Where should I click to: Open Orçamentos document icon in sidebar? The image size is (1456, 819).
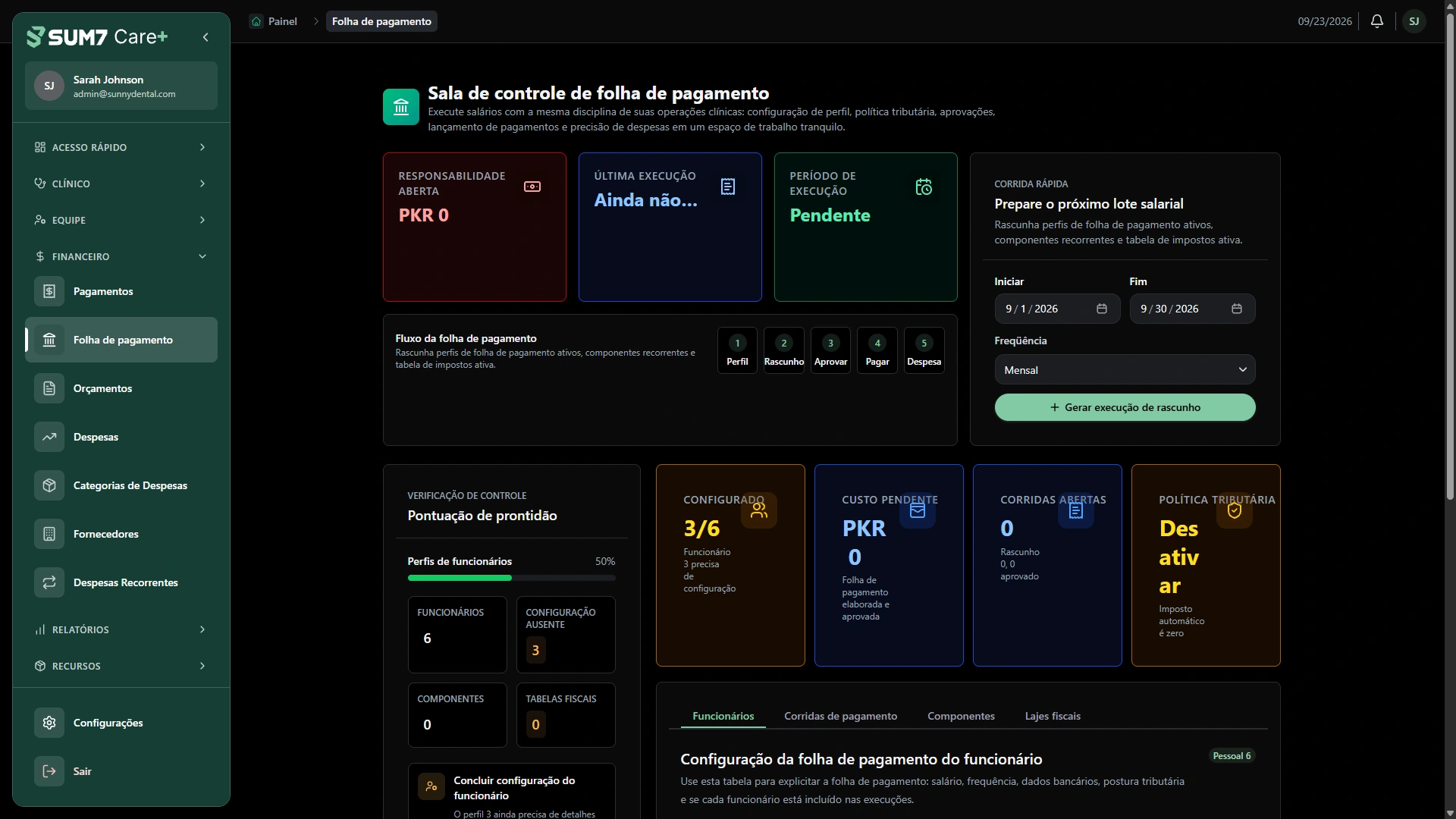[49, 388]
